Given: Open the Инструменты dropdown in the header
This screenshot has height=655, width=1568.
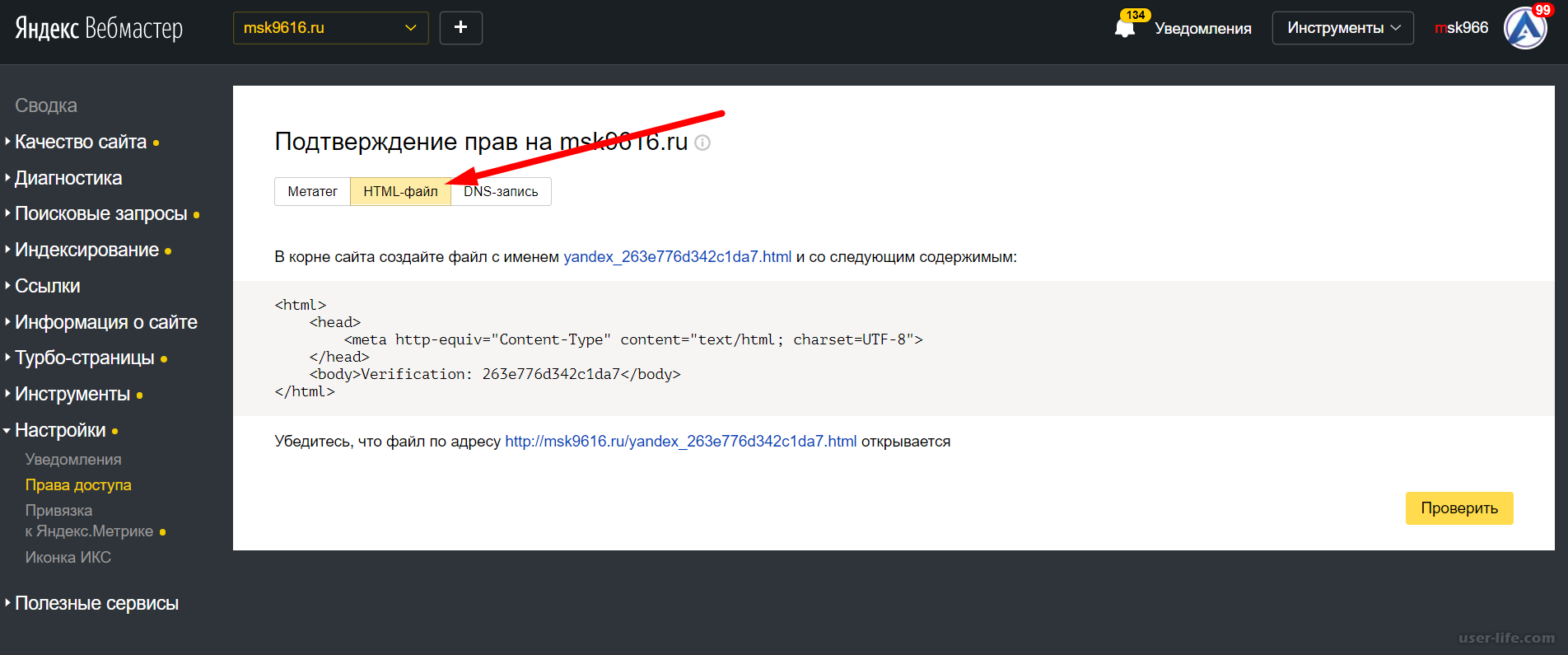Looking at the screenshot, I should 1343,28.
